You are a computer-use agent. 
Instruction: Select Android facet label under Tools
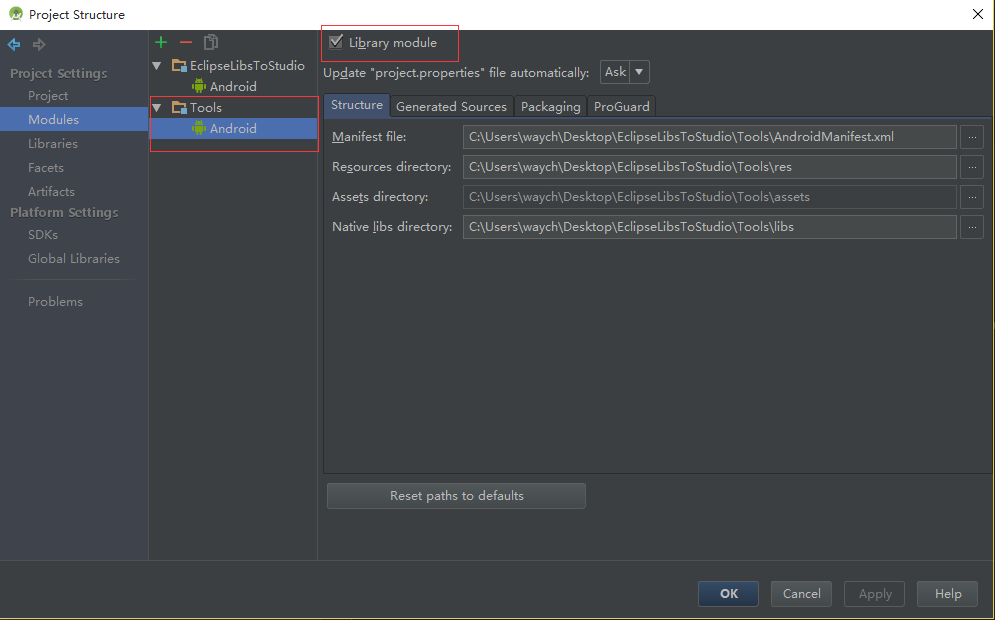pyautogui.click(x=233, y=129)
